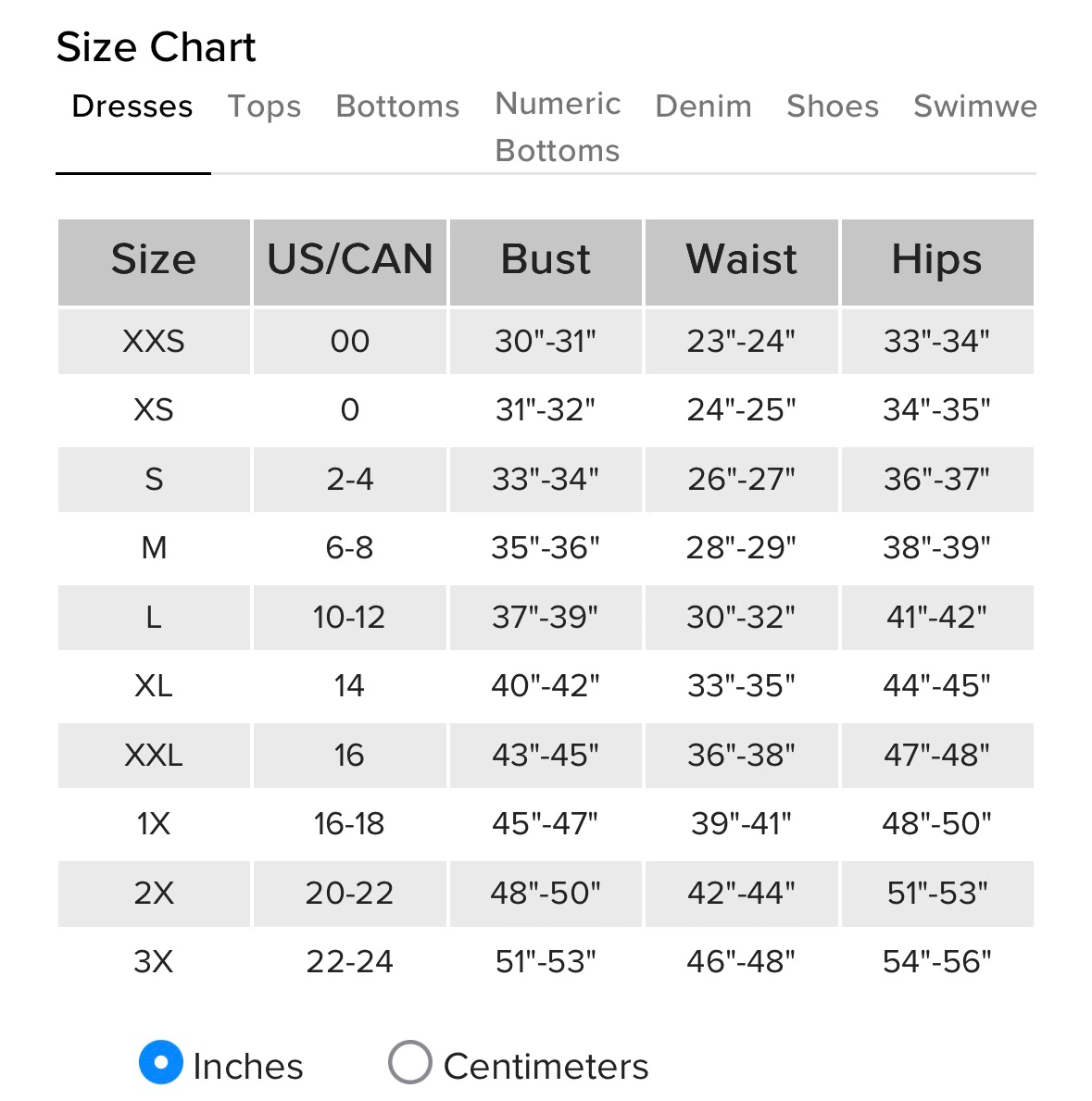Select the 3X size row label

(x=154, y=961)
